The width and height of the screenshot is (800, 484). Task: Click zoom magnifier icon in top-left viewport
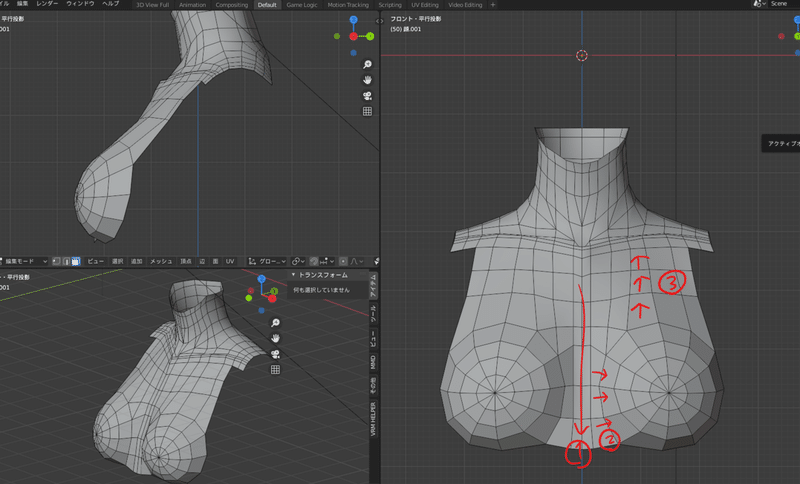coord(367,64)
